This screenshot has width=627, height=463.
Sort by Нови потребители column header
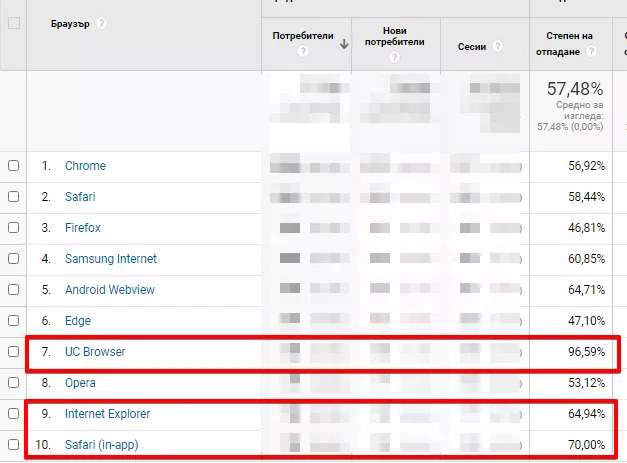coord(394,36)
